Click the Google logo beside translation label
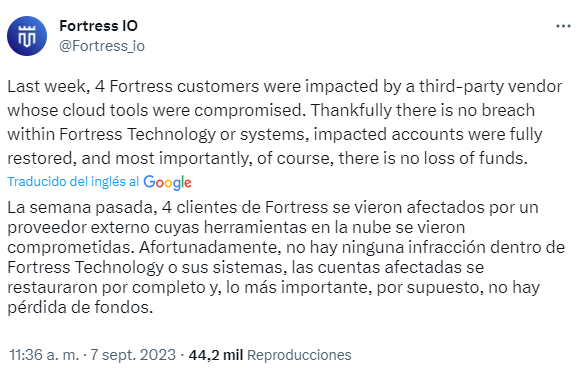Viewport: 581px width, 375px height. pos(167,182)
